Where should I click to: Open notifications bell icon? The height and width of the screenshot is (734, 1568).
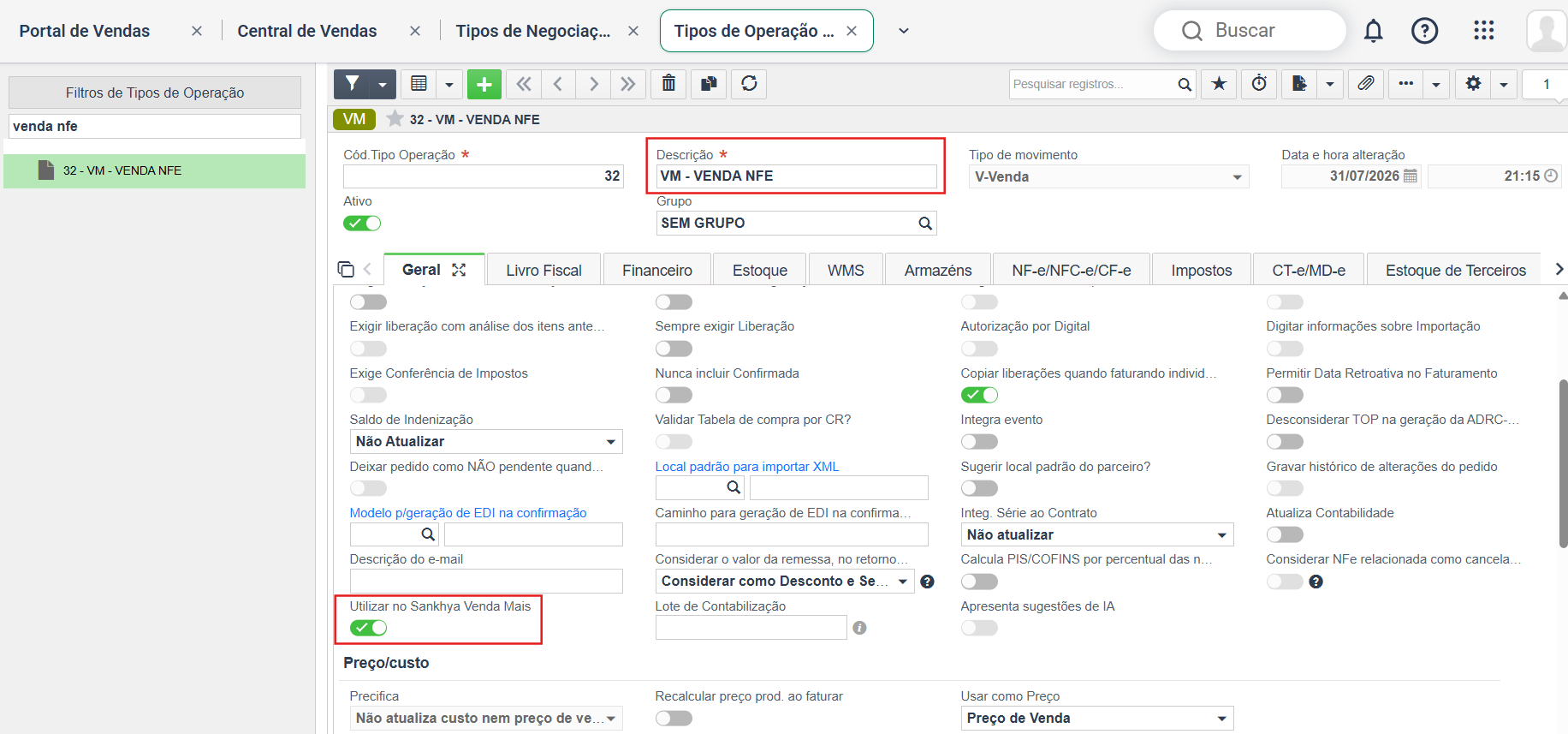pyautogui.click(x=1373, y=31)
